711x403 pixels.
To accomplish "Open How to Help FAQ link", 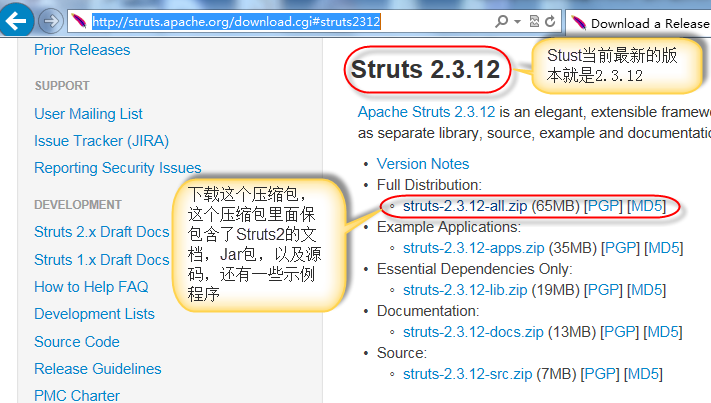I will 91,287.
